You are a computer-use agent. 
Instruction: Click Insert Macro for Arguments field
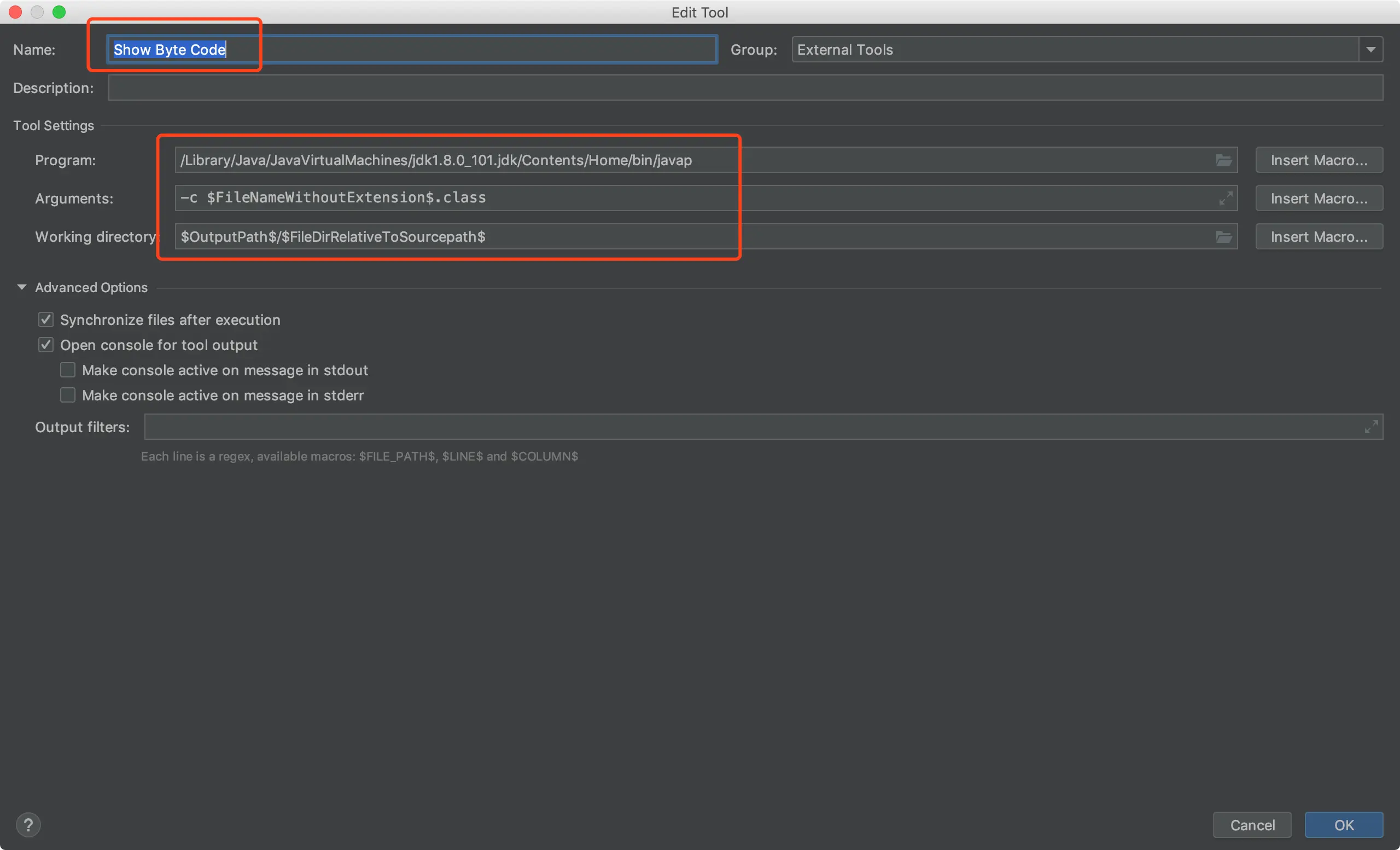coord(1319,199)
